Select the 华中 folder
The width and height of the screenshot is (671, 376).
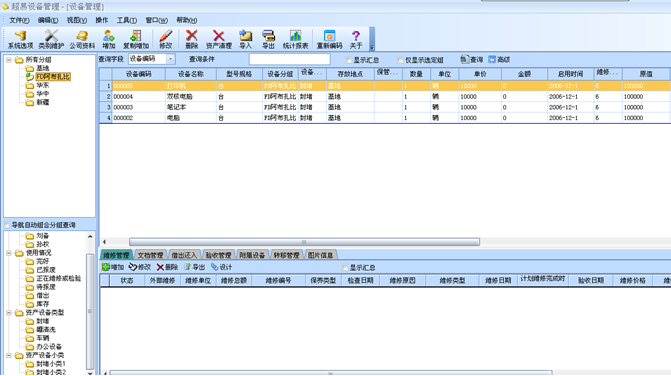click(x=37, y=94)
